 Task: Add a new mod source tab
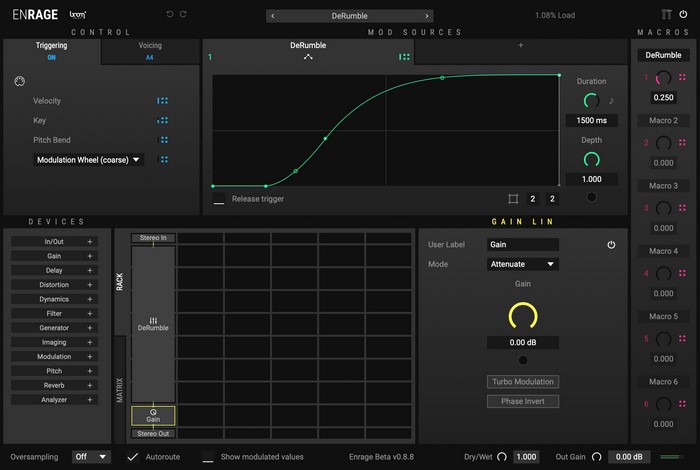tap(520, 46)
